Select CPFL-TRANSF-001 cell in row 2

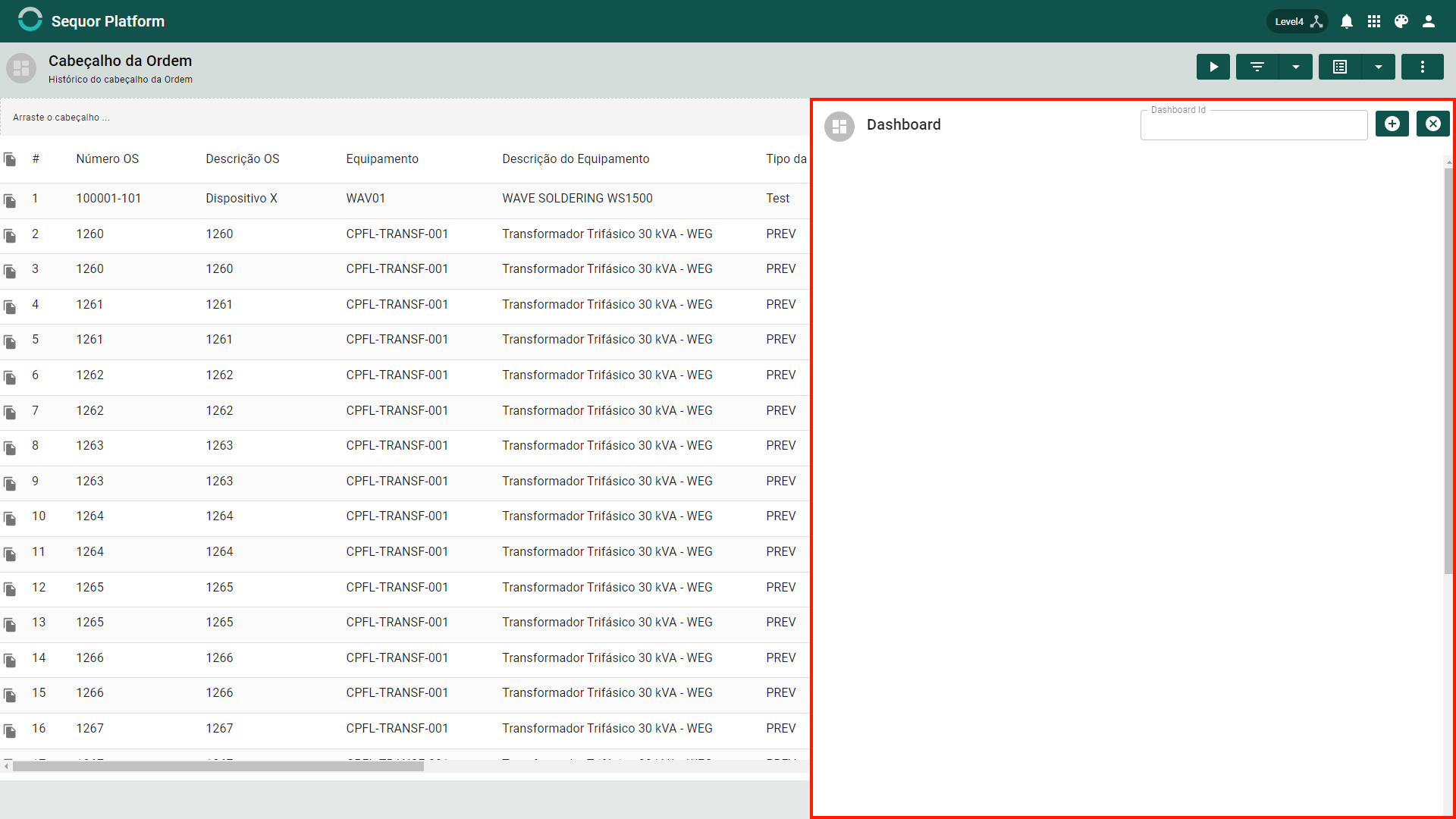click(x=397, y=234)
